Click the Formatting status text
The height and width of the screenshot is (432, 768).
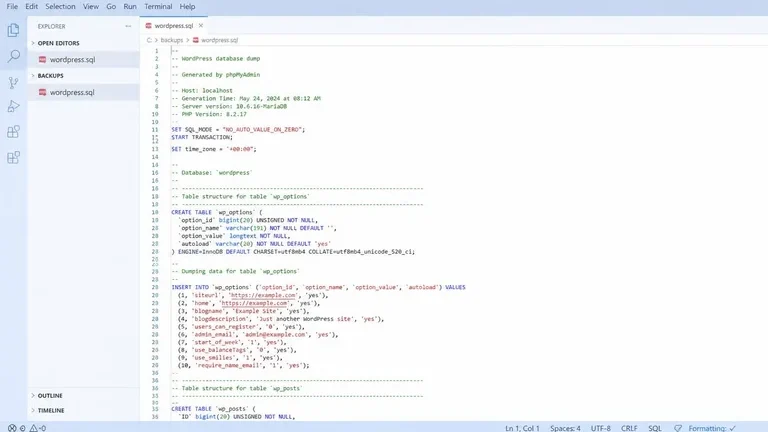[707, 428]
